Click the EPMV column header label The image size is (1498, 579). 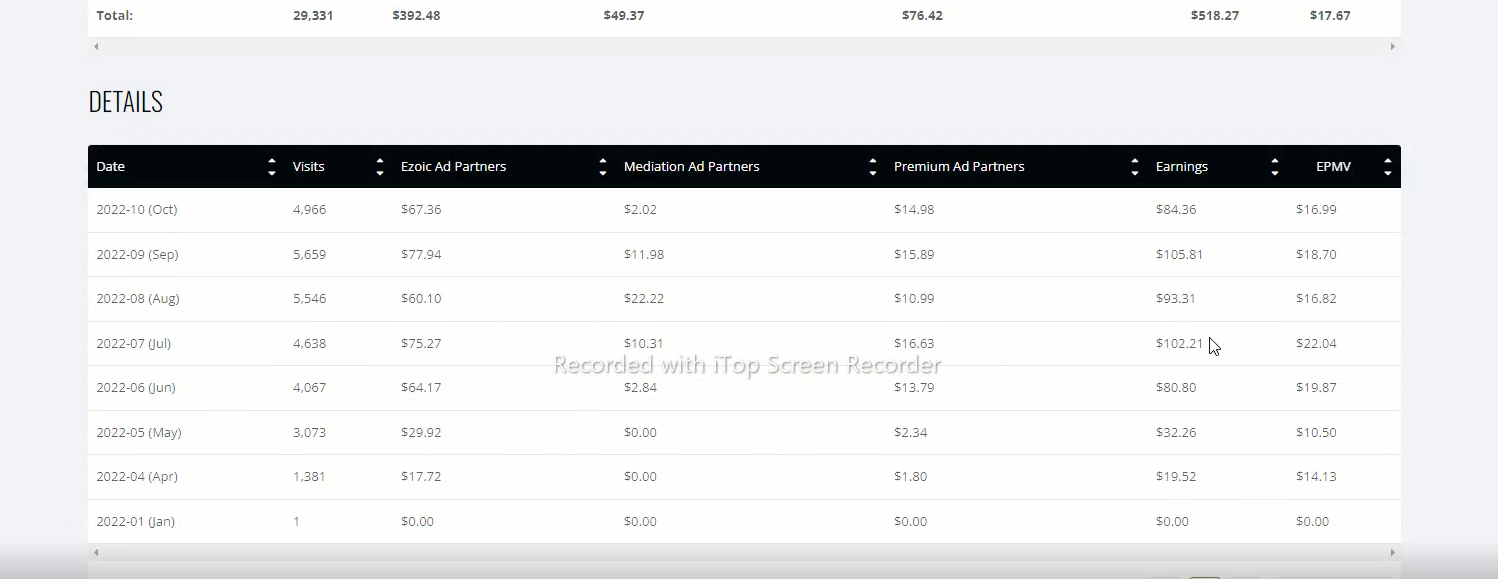pyautogui.click(x=1334, y=167)
